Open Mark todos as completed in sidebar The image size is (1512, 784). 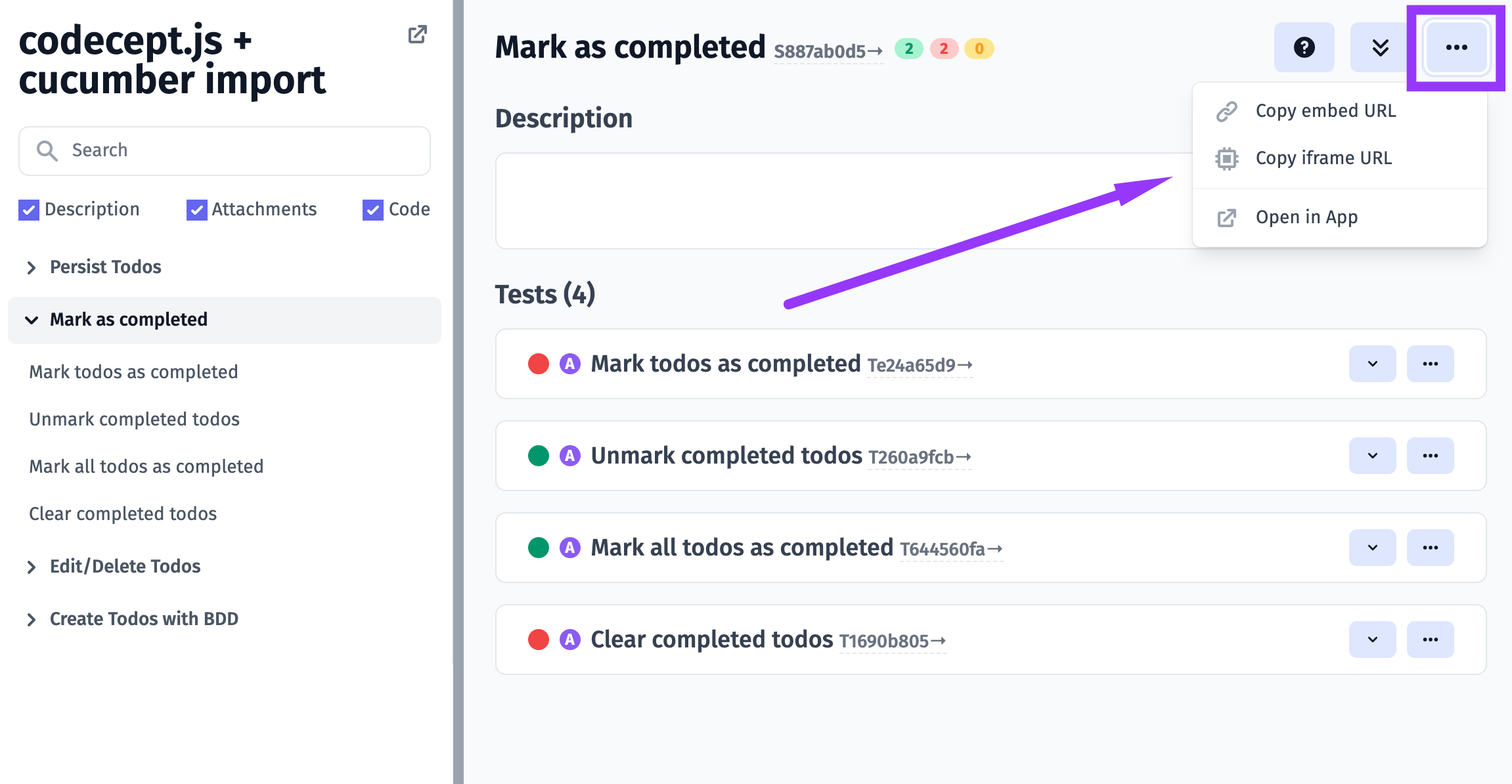coord(133,372)
